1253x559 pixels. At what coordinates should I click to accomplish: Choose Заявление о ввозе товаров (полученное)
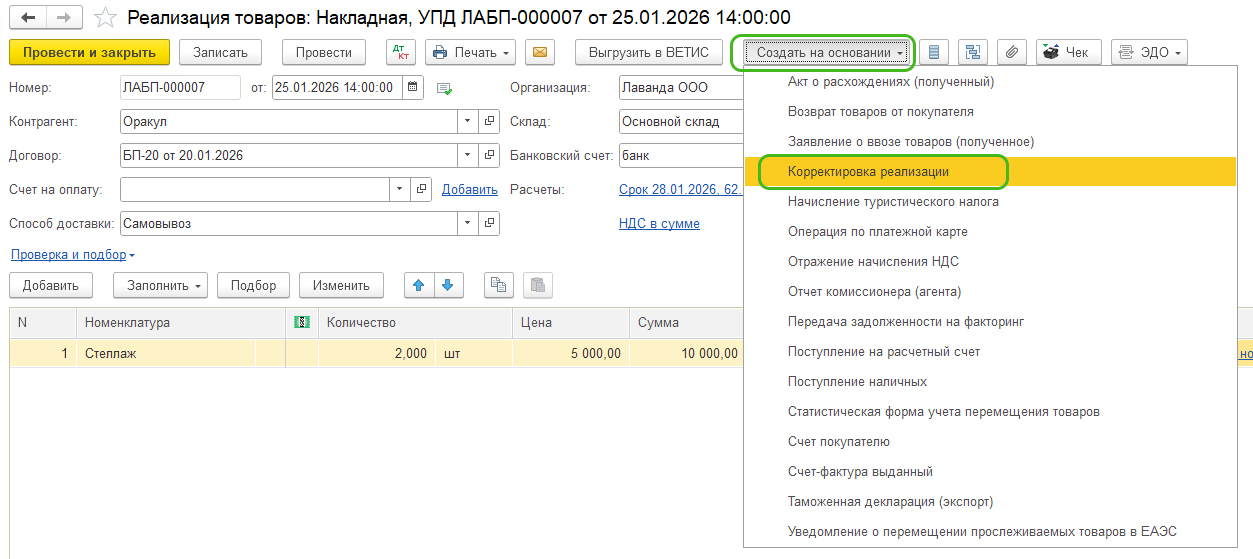click(990, 142)
